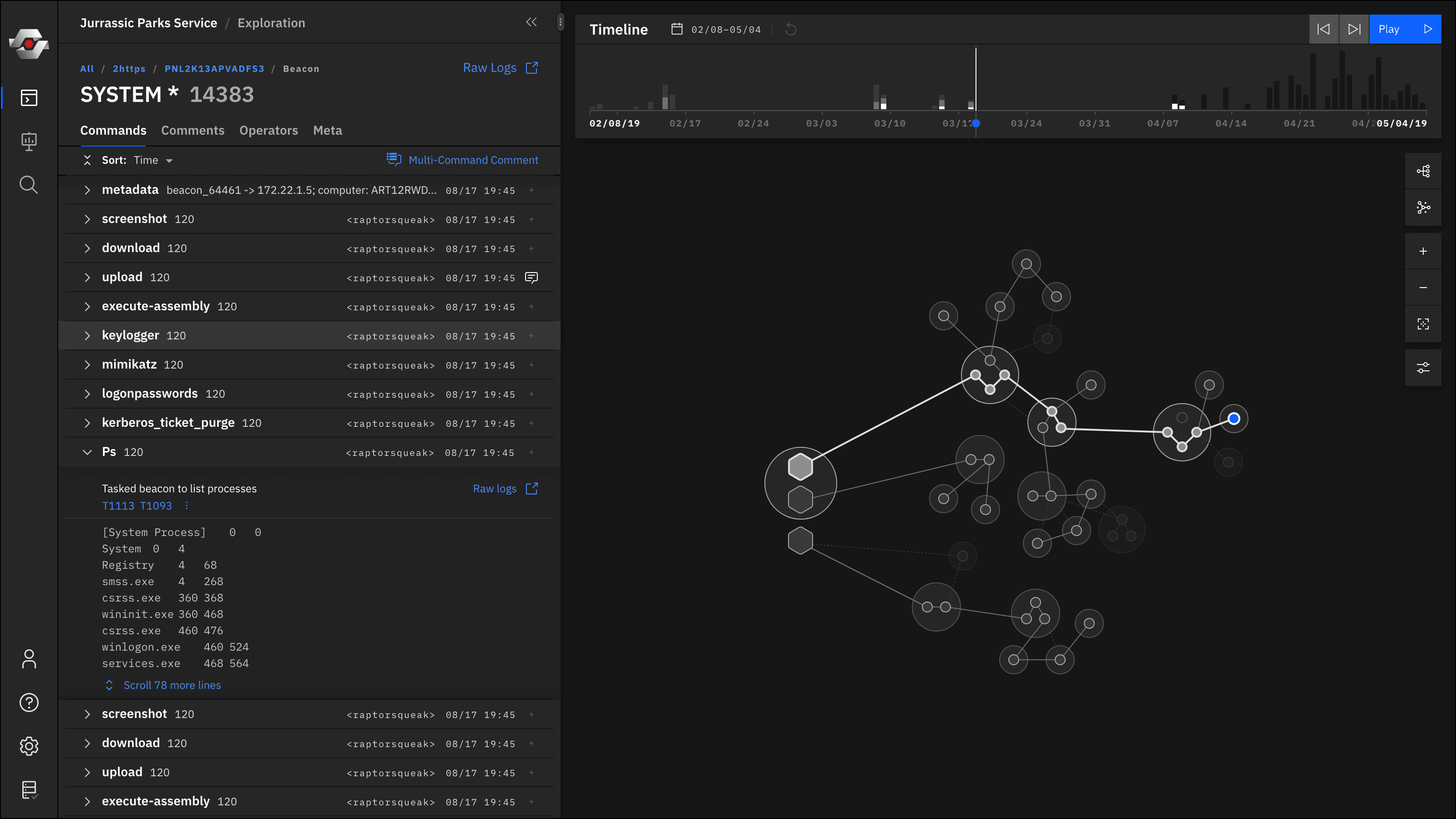Collapse all commands with the sort-row icon
This screenshot has height=819, width=1456.
pyautogui.click(x=87, y=160)
